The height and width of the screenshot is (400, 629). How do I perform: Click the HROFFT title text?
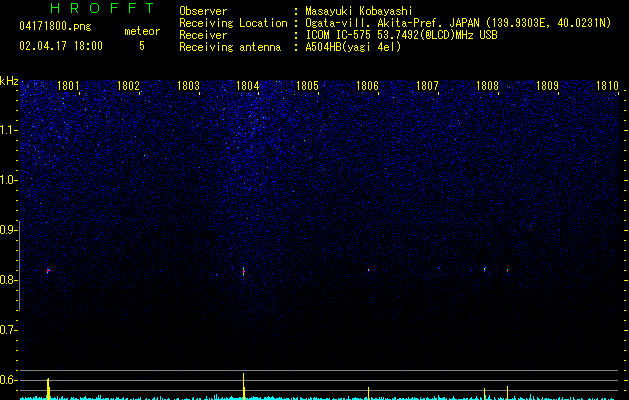pos(102,8)
